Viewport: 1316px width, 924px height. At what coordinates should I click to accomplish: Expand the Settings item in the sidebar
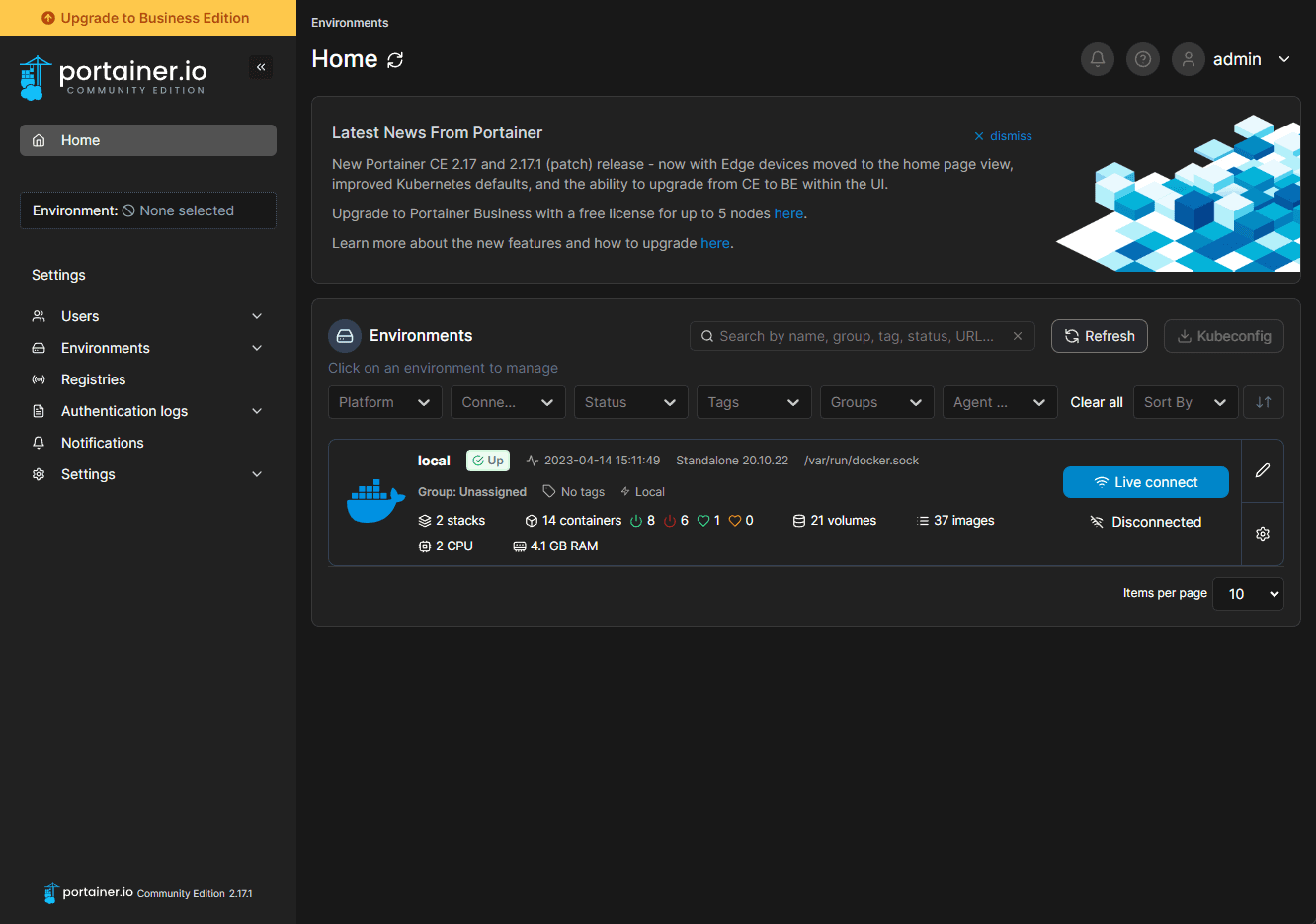(x=148, y=474)
